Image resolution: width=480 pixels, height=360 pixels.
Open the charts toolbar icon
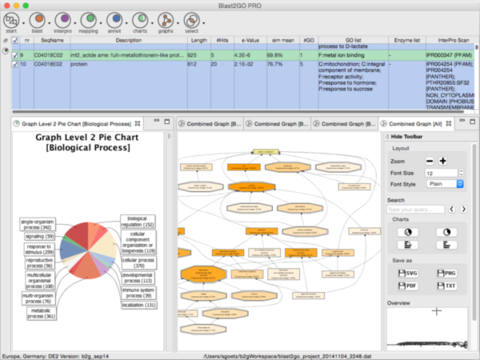pos(140,20)
